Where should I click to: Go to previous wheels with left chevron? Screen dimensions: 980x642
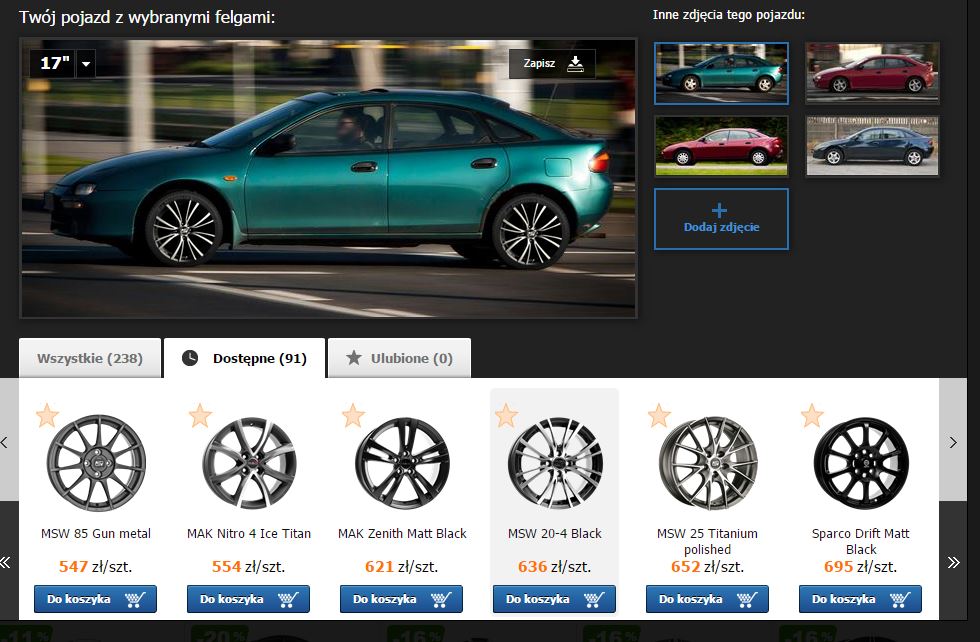pyautogui.click(x=4, y=443)
